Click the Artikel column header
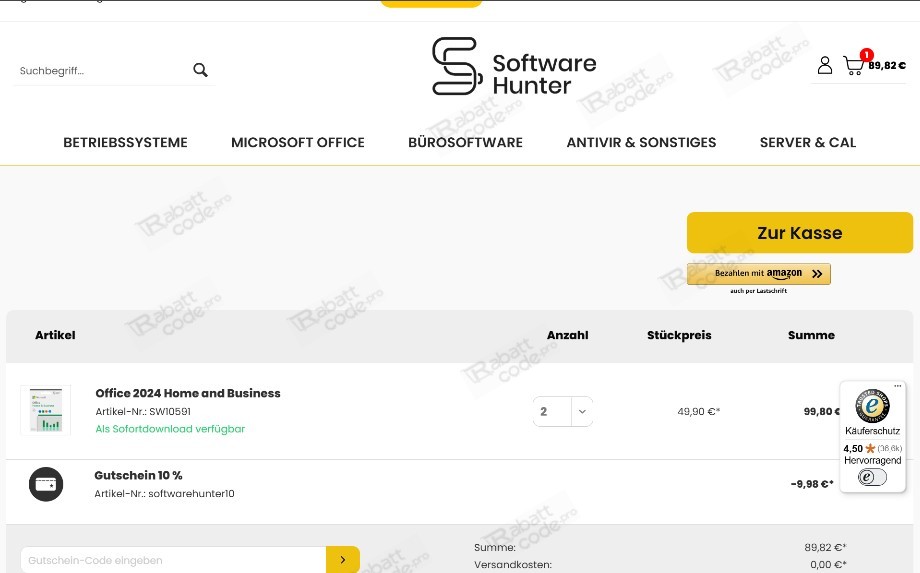The width and height of the screenshot is (920, 573). tap(55, 335)
